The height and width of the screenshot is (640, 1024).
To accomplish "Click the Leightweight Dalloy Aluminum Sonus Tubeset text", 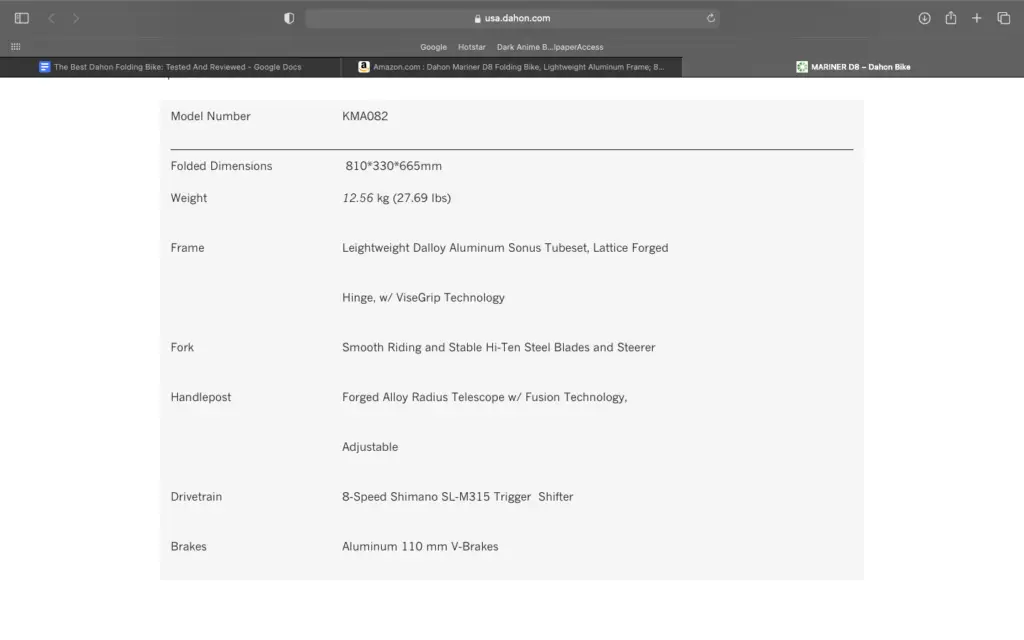I will click(505, 248).
